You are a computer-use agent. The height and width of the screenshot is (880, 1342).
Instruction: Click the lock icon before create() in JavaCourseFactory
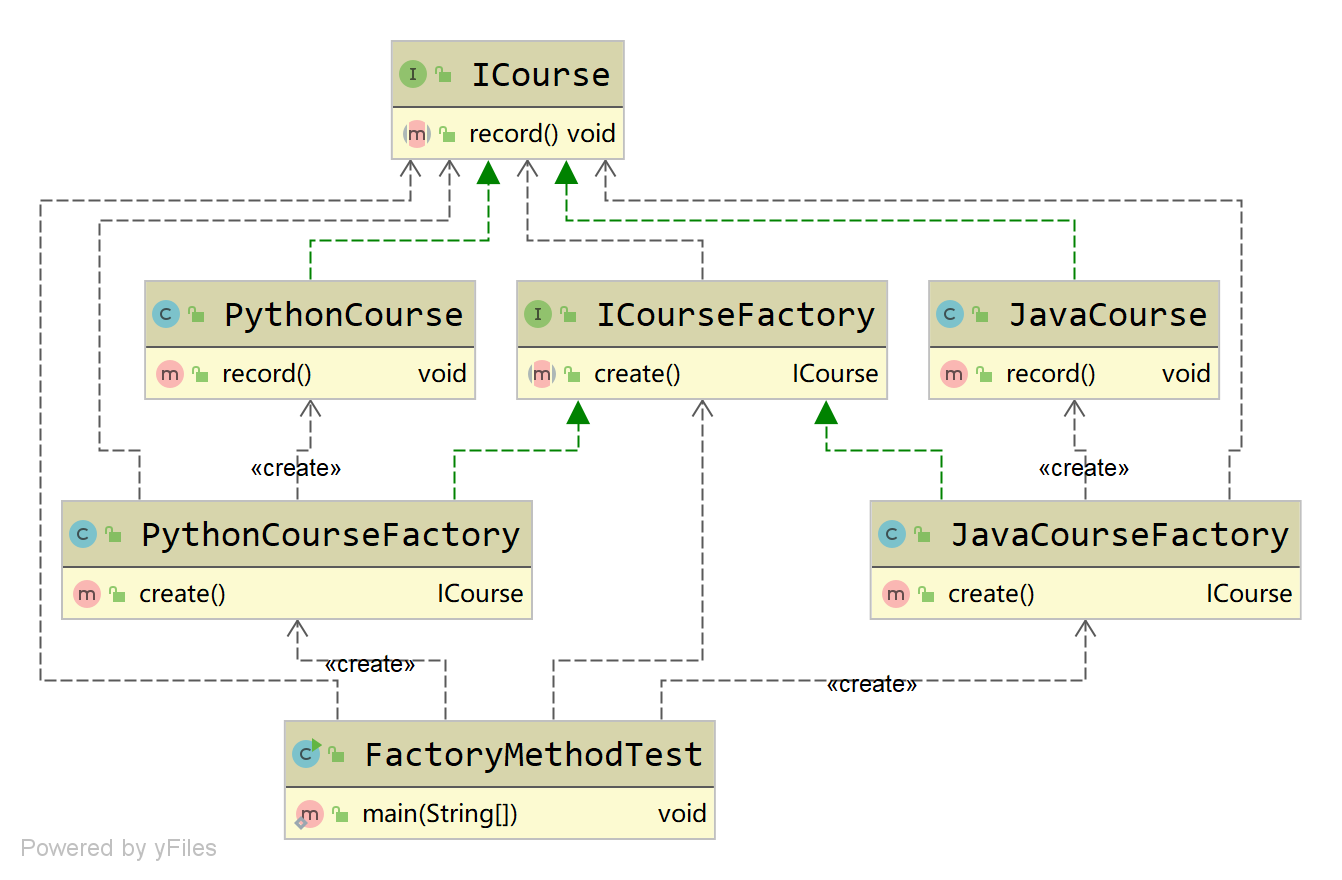(926, 594)
